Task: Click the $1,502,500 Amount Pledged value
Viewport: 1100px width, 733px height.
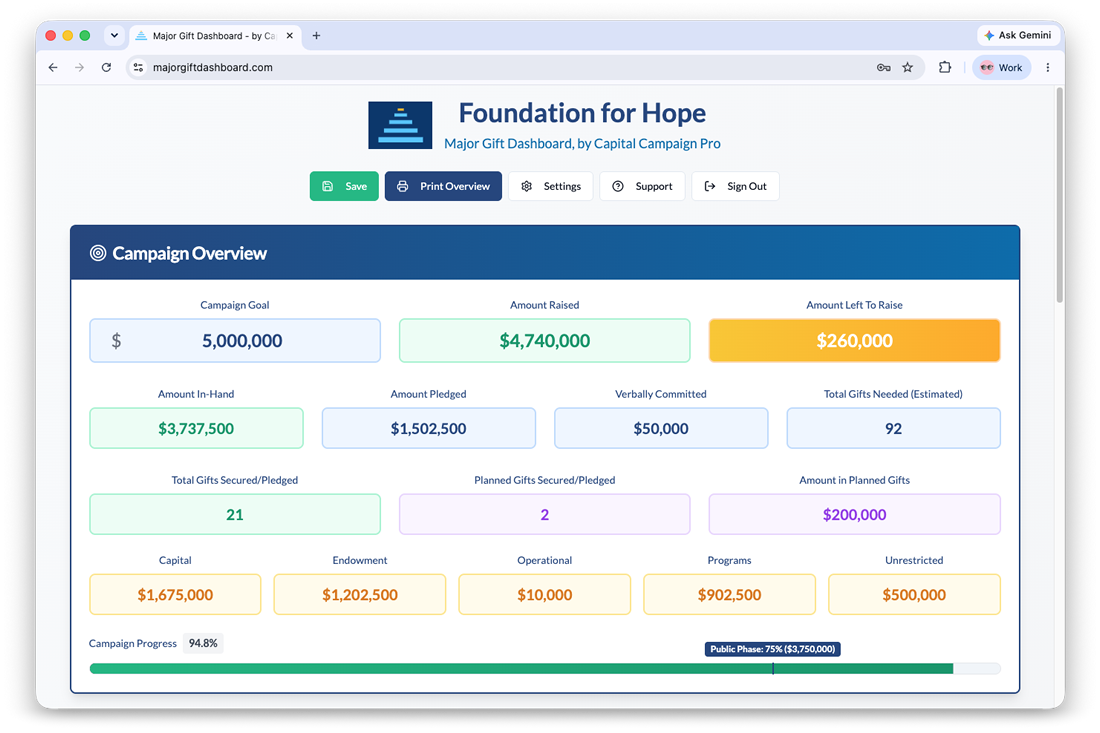Action: (x=429, y=428)
